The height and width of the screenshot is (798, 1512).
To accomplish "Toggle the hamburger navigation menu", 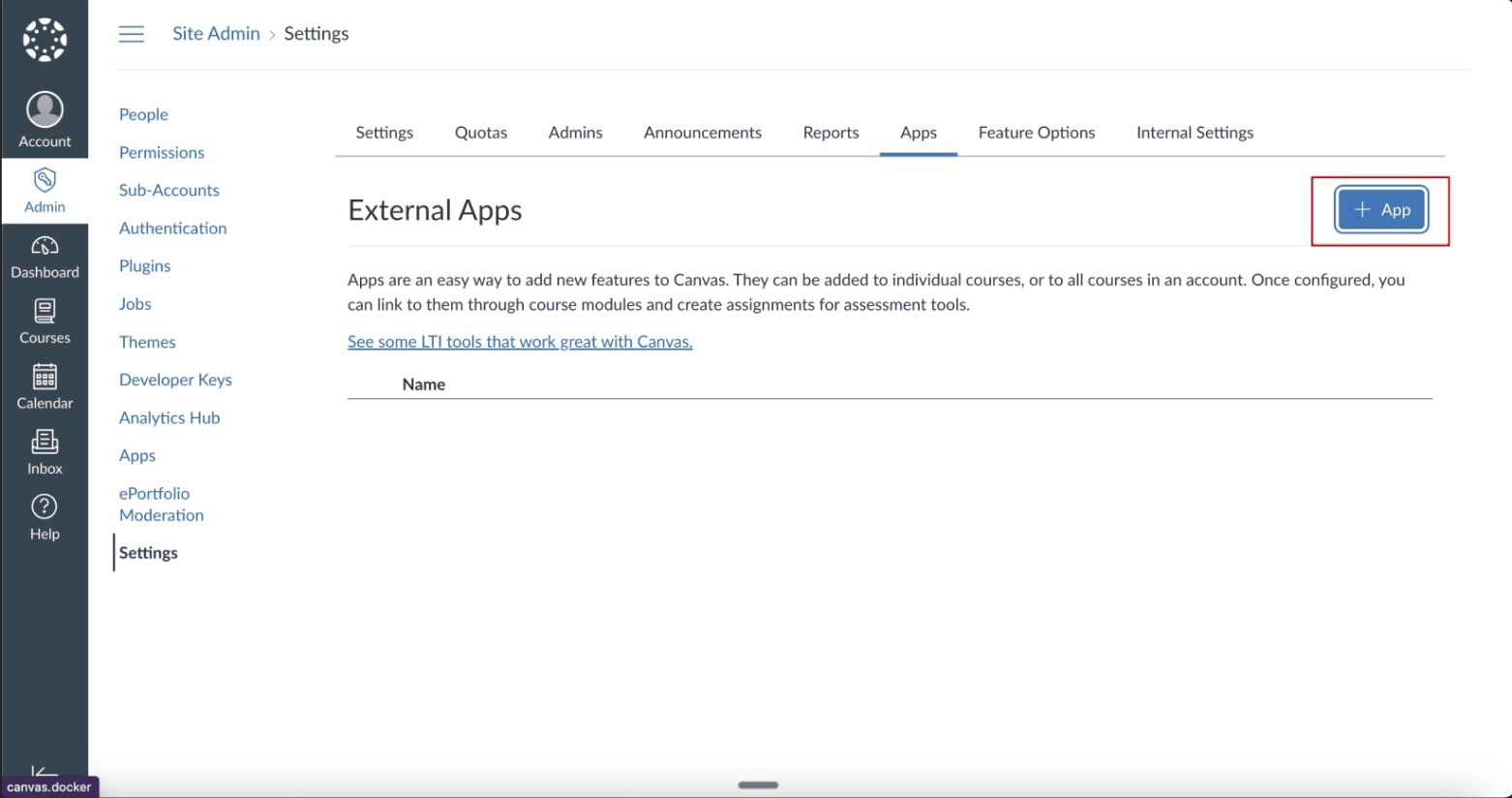I will point(132,33).
